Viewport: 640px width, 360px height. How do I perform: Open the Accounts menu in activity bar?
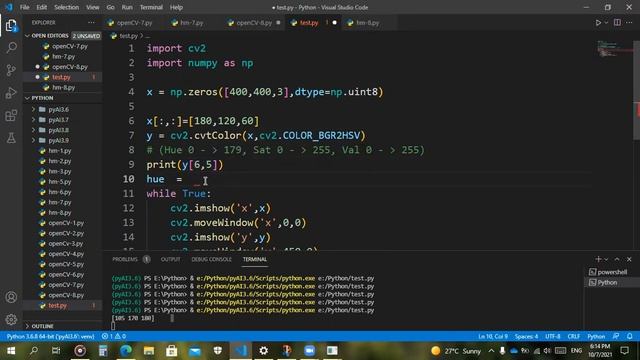pyautogui.click(x=11, y=297)
